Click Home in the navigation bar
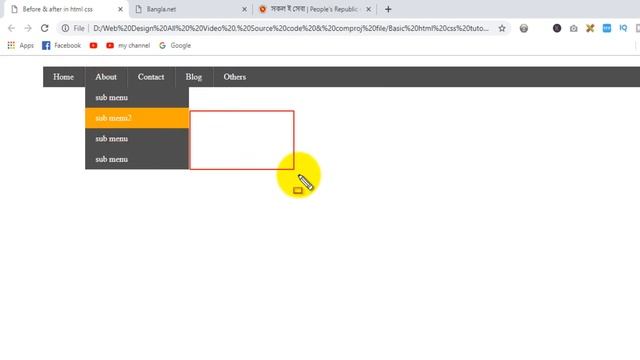Viewport: 640px width, 360px height. click(x=64, y=77)
